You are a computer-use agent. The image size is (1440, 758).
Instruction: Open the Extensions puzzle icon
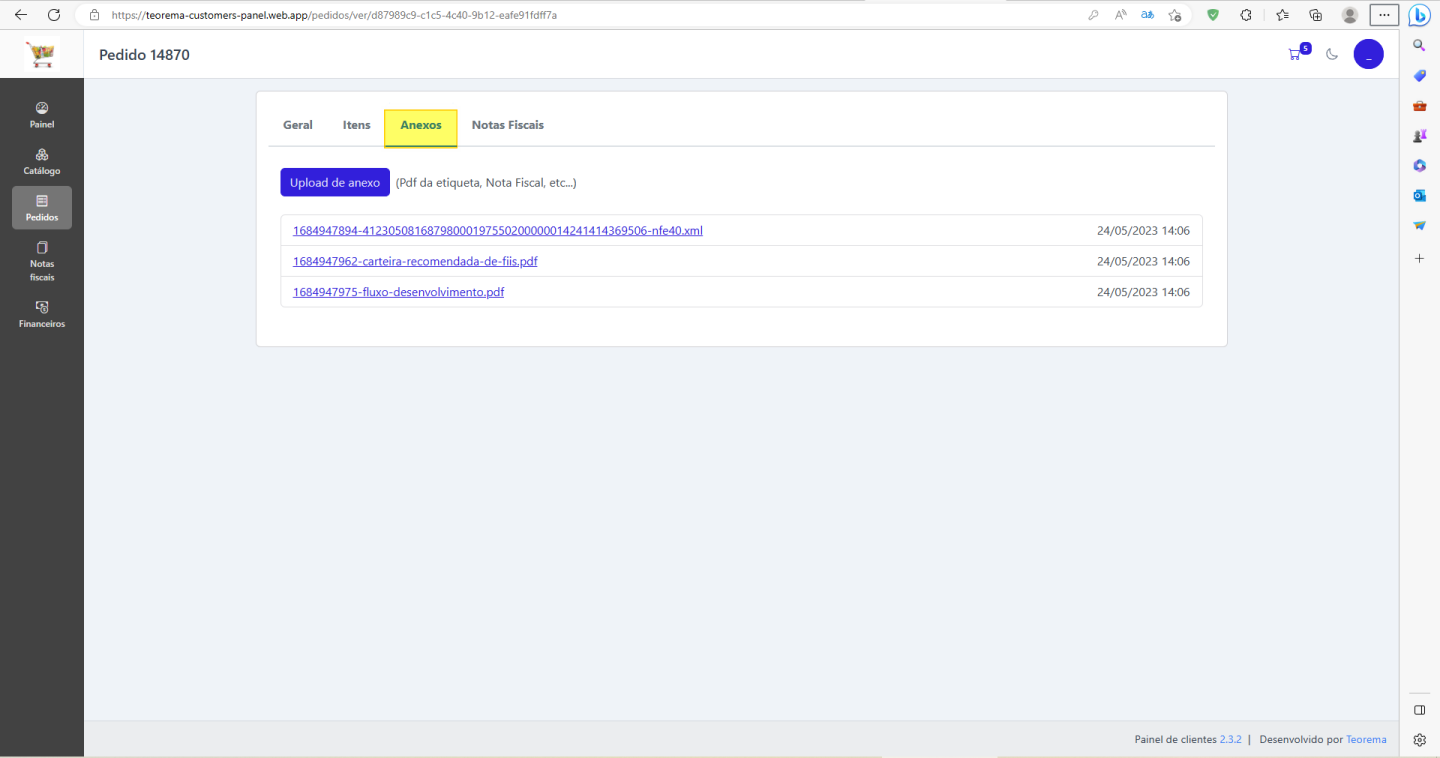pos(1246,15)
